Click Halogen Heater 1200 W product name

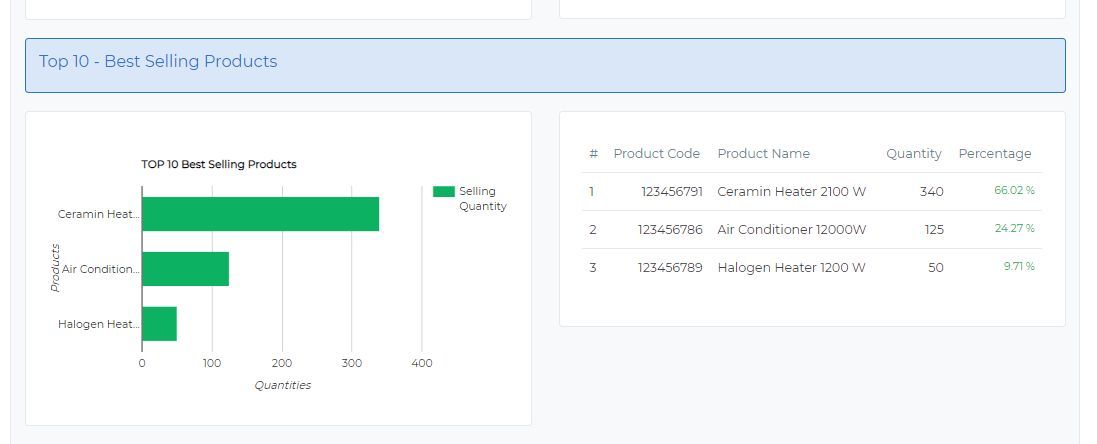pyautogui.click(x=791, y=268)
